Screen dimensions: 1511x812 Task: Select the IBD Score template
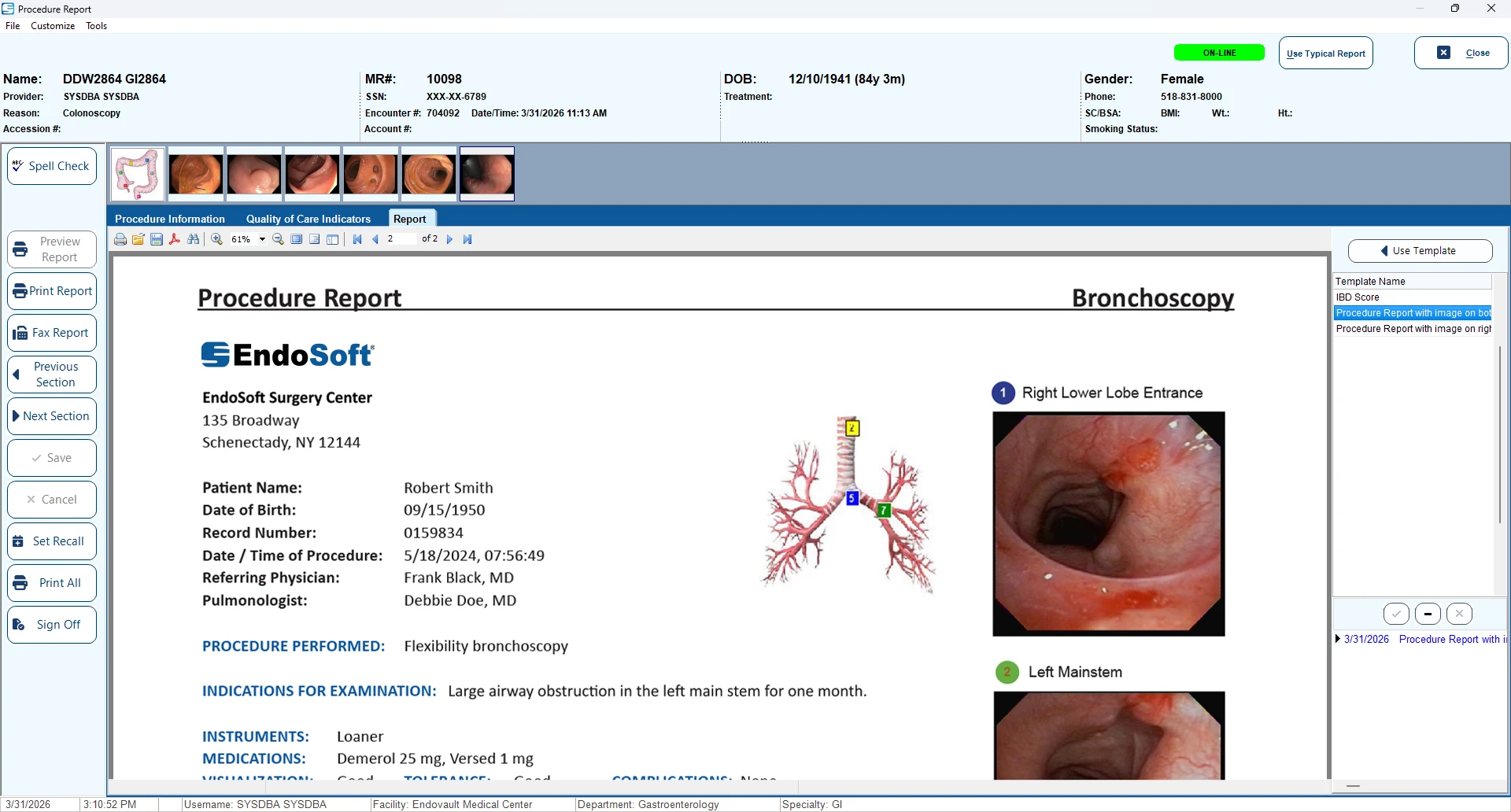point(1358,297)
